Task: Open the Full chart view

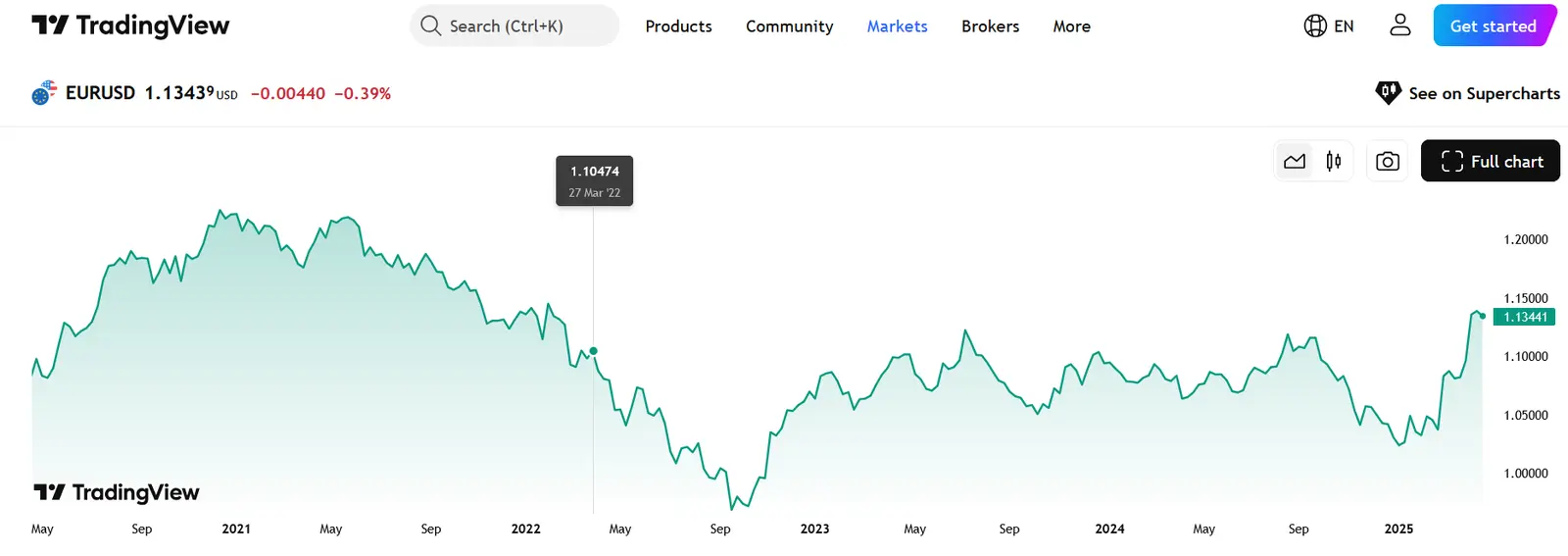Action: [1491, 162]
